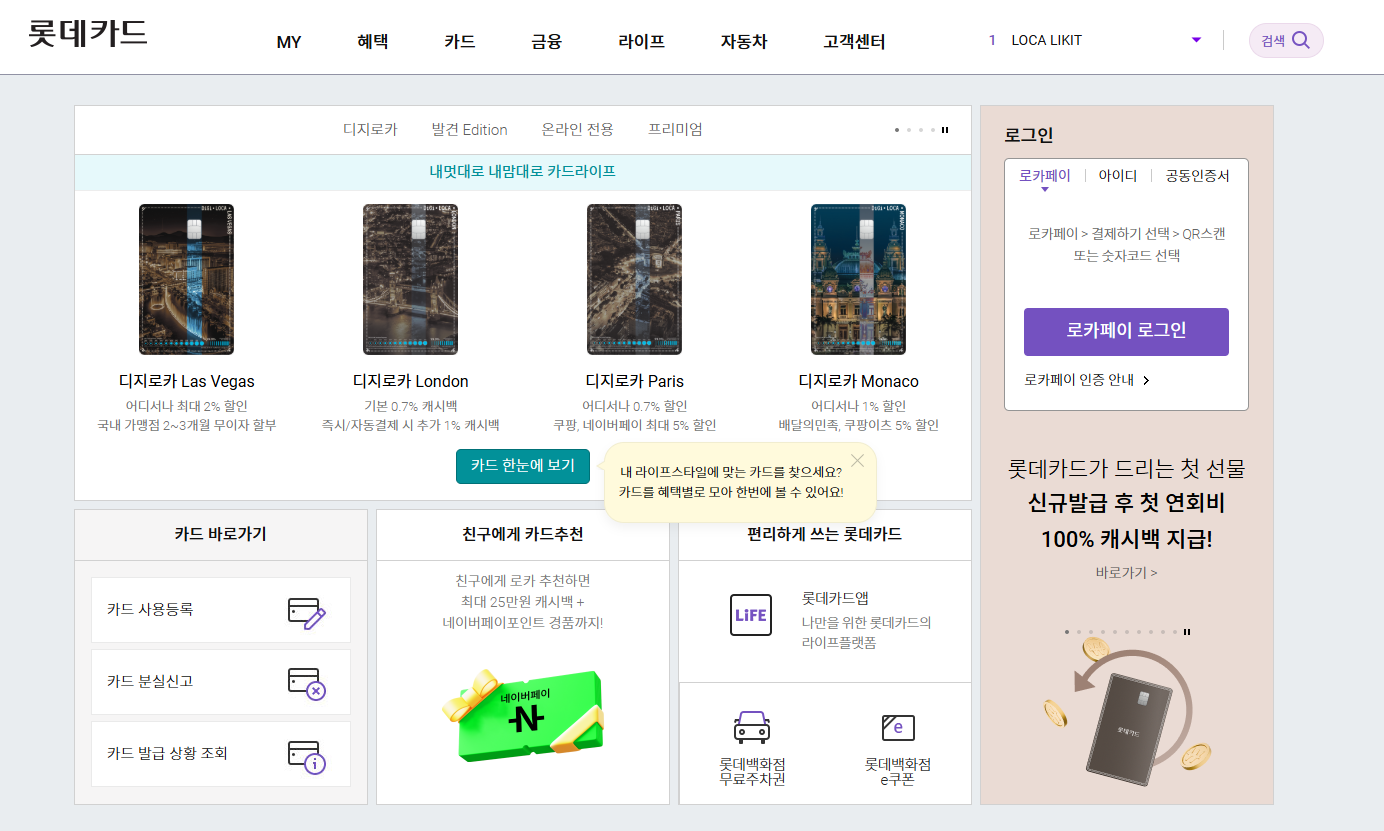Click the 디지로카 Monaco title
The width and height of the screenshot is (1384, 831).
coord(859,381)
